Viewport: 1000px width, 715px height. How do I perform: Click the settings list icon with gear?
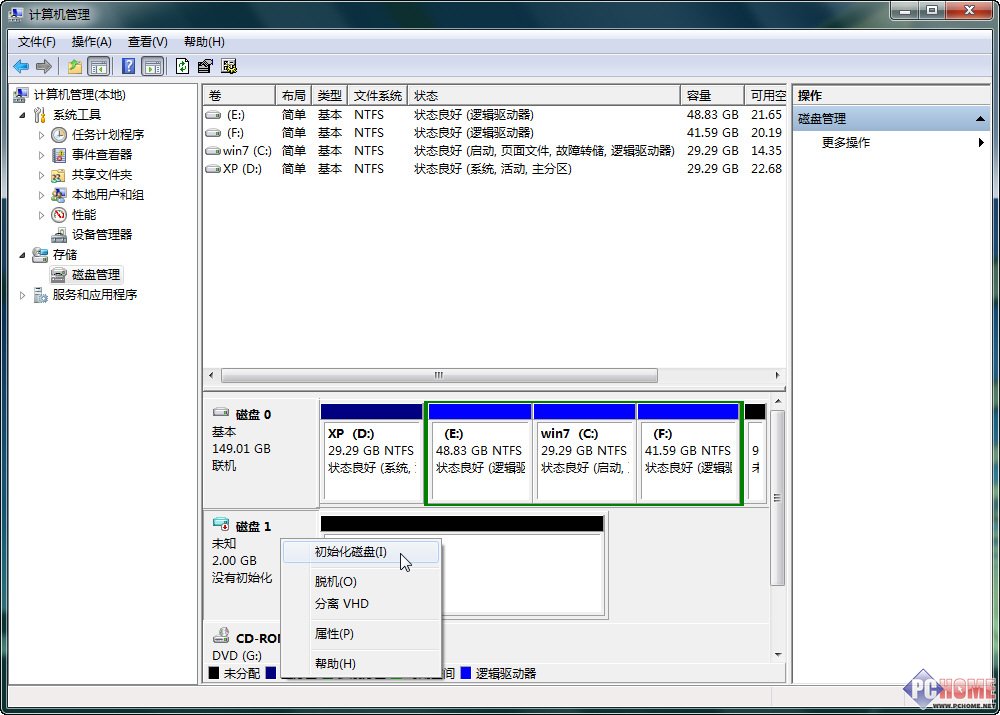pyautogui.click(x=229, y=66)
